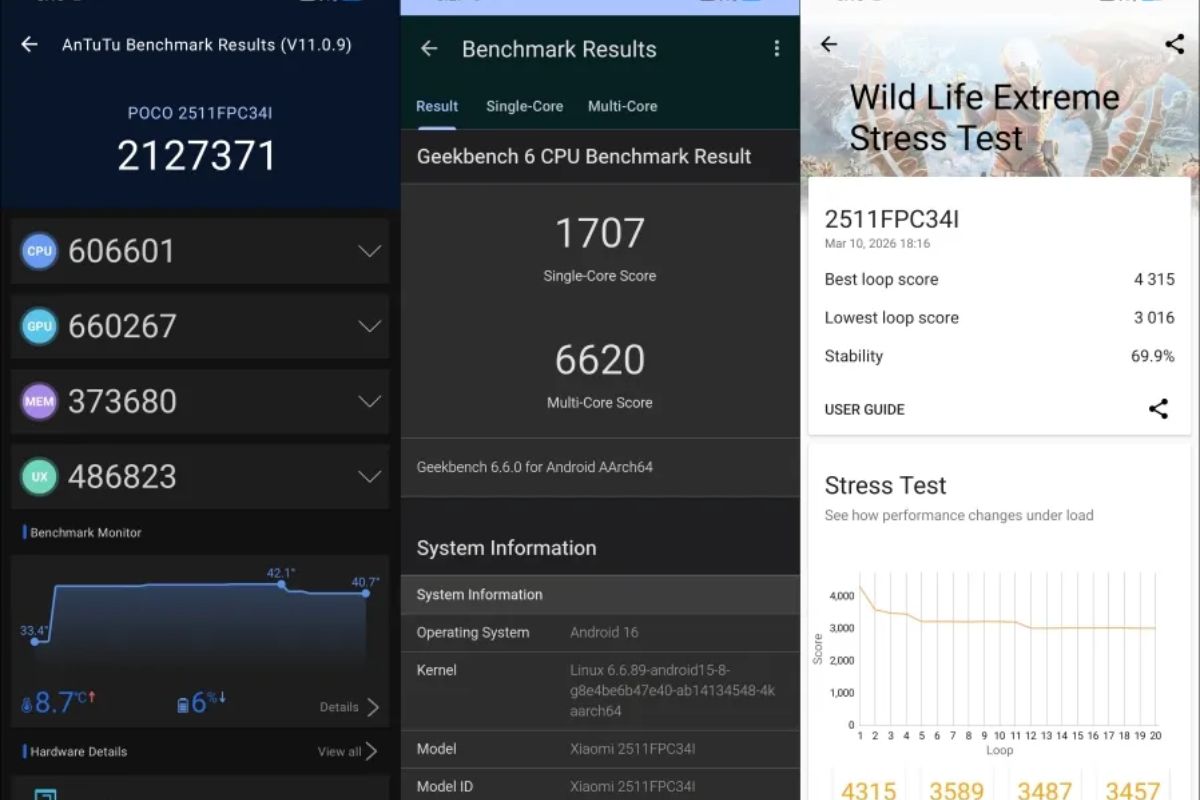The image size is (1200, 800).
Task: Select loop score 3487 below chart
Action: (x=1045, y=790)
